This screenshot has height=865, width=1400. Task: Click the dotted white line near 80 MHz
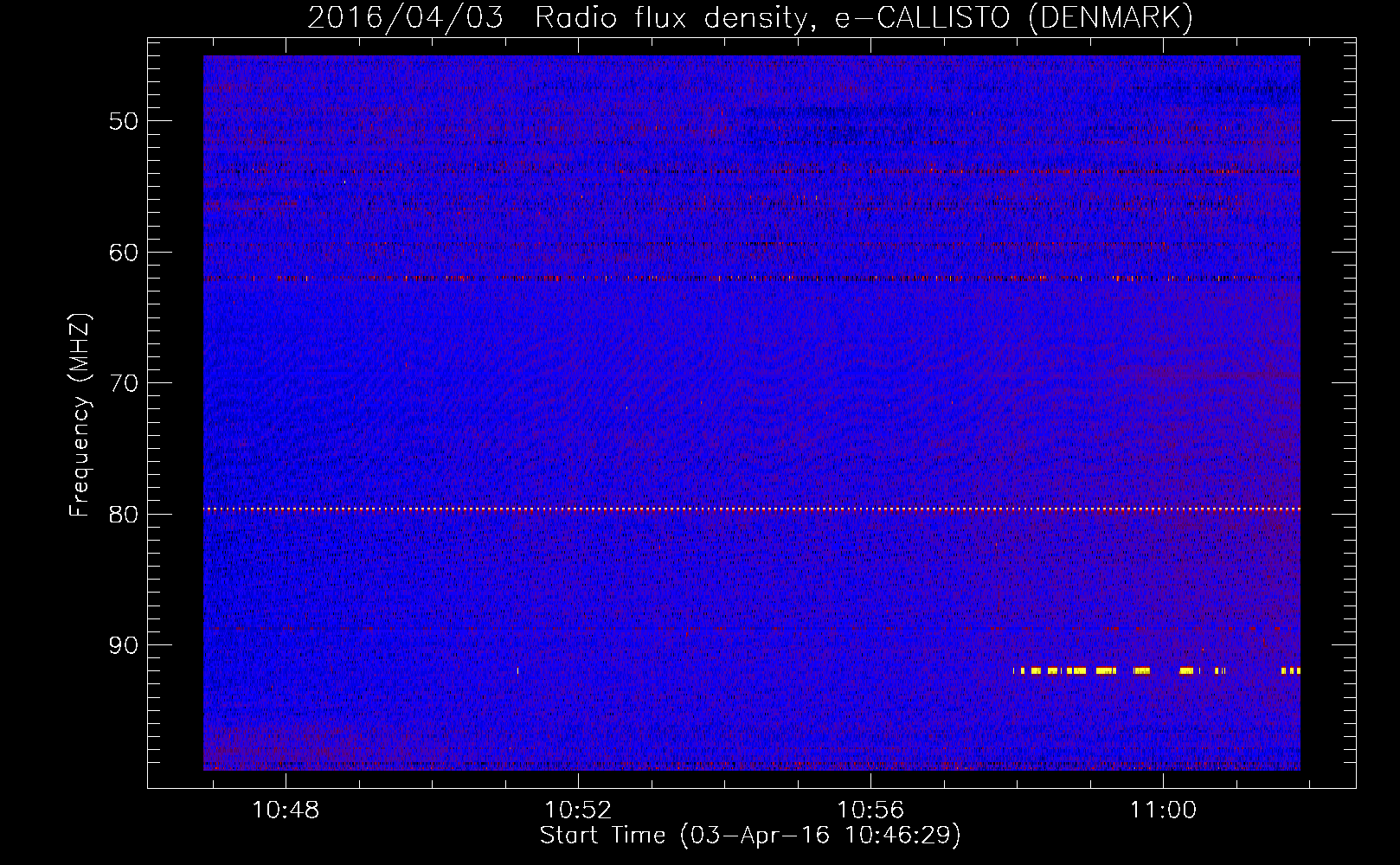(752, 509)
